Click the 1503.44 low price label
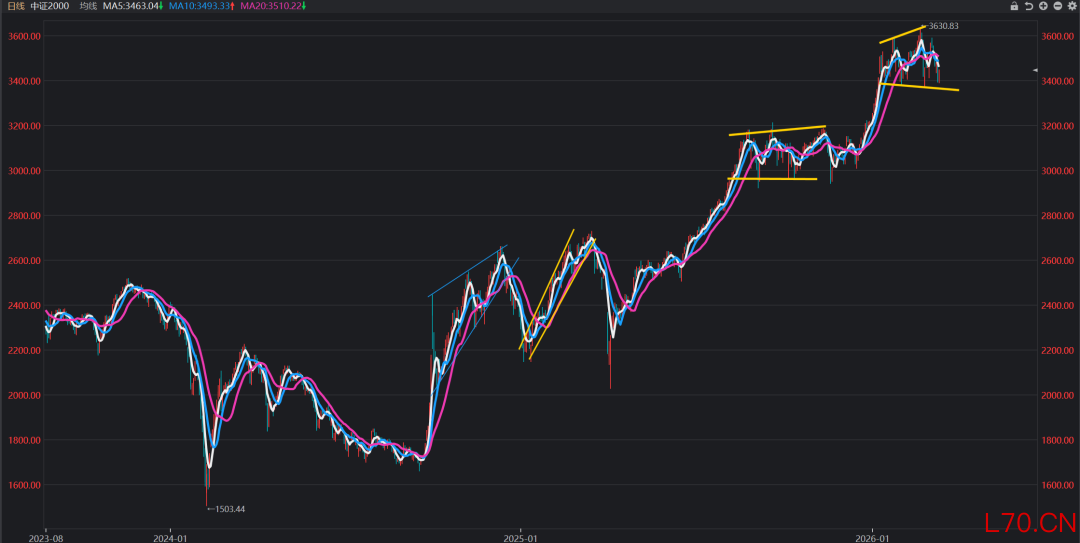 point(228,509)
